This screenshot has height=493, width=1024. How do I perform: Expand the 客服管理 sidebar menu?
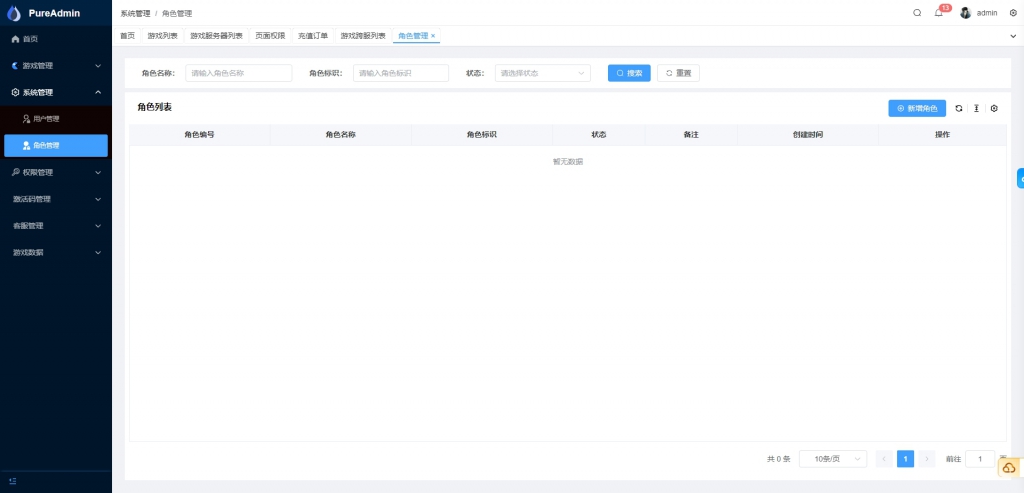[x=56, y=226]
